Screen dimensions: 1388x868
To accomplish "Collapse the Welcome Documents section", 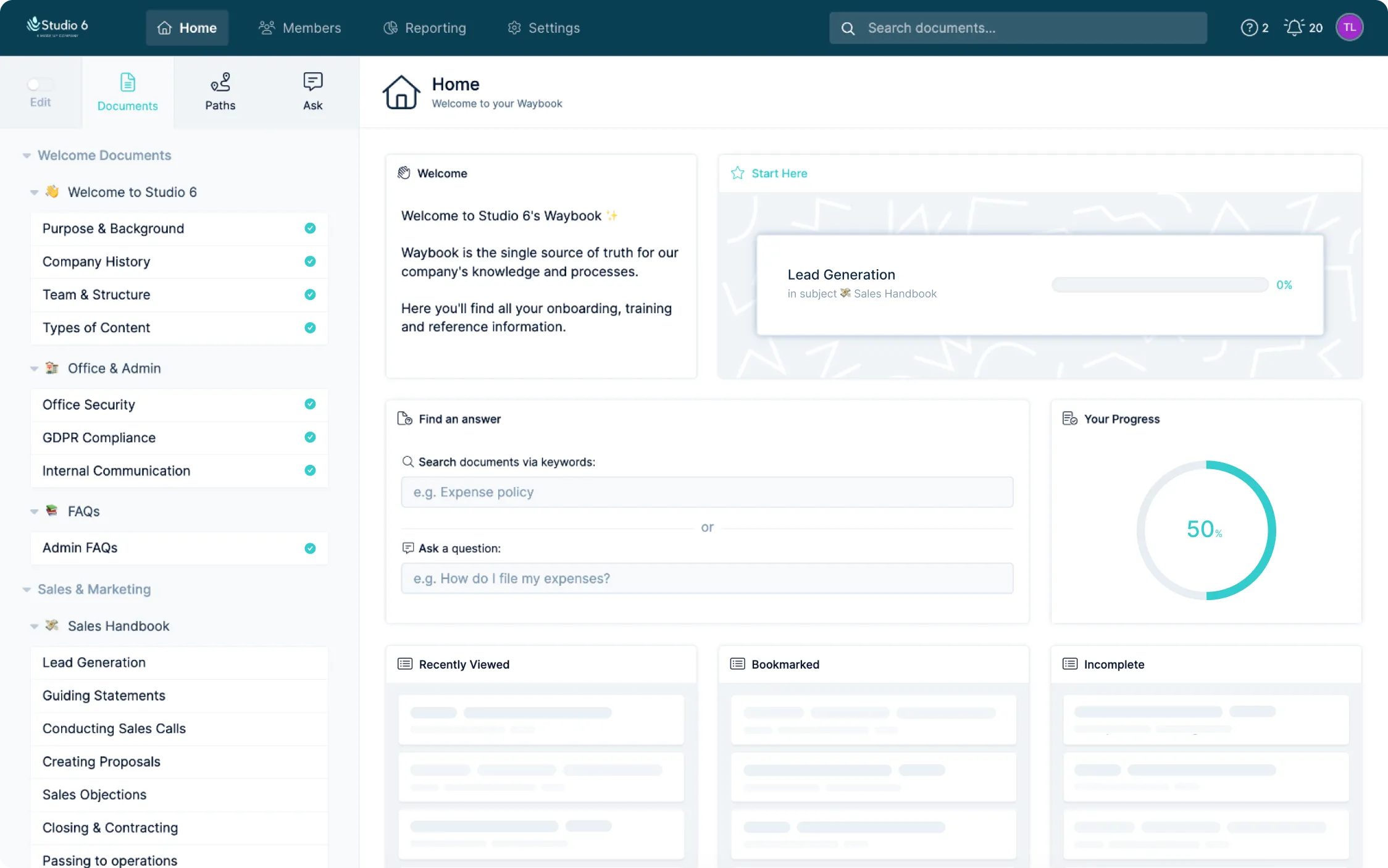I will [x=26, y=156].
